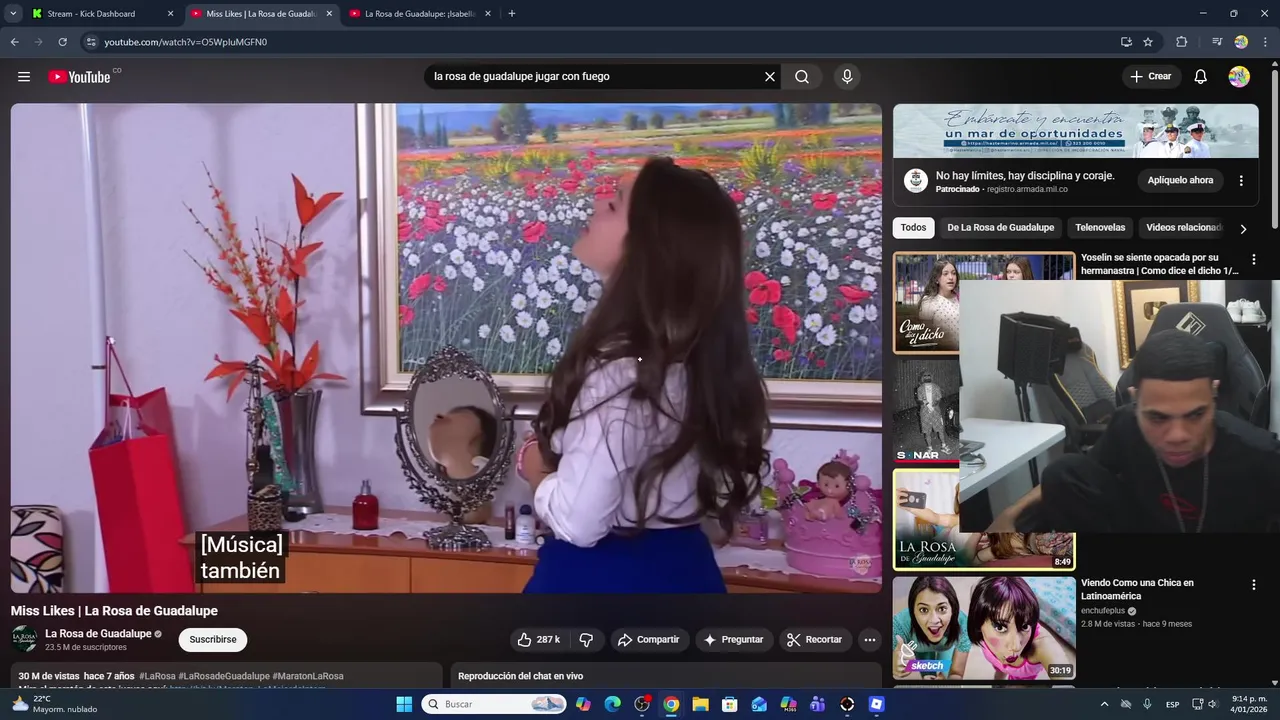Open the Crear menu button

(x=1151, y=77)
